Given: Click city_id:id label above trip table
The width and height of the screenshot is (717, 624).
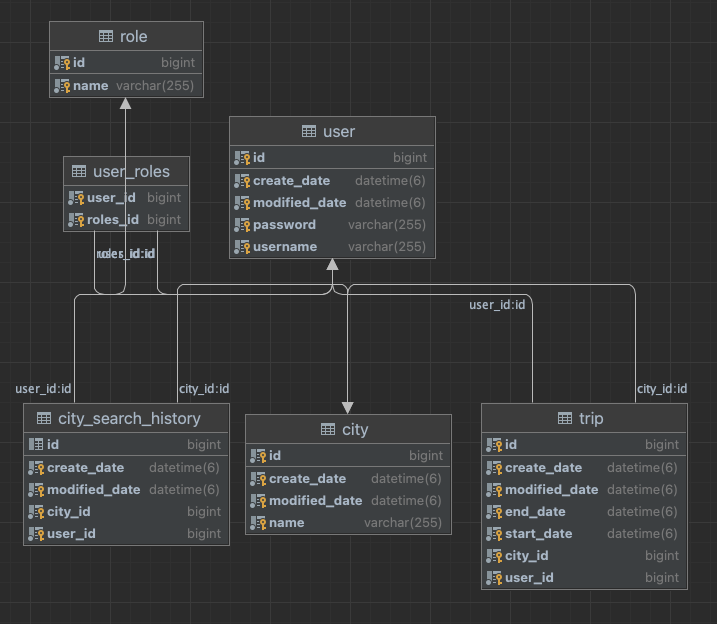Looking at the screenshot, I should click(662, 389).
